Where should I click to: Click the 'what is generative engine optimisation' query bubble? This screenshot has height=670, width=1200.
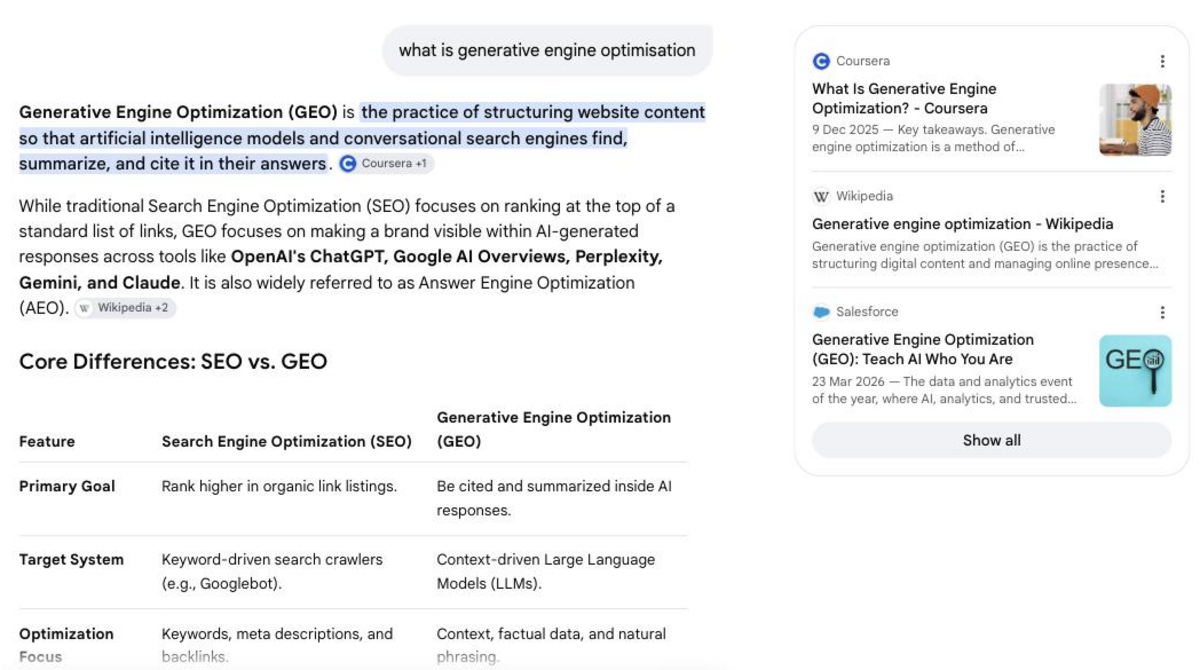[547, 50]
